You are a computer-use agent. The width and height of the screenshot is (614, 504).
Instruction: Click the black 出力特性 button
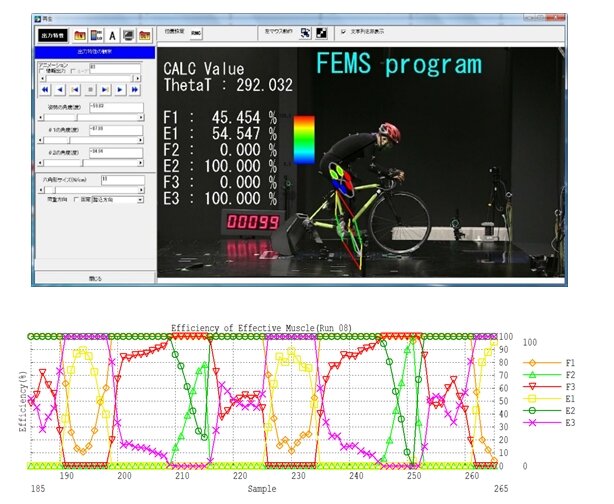[51, 35]
